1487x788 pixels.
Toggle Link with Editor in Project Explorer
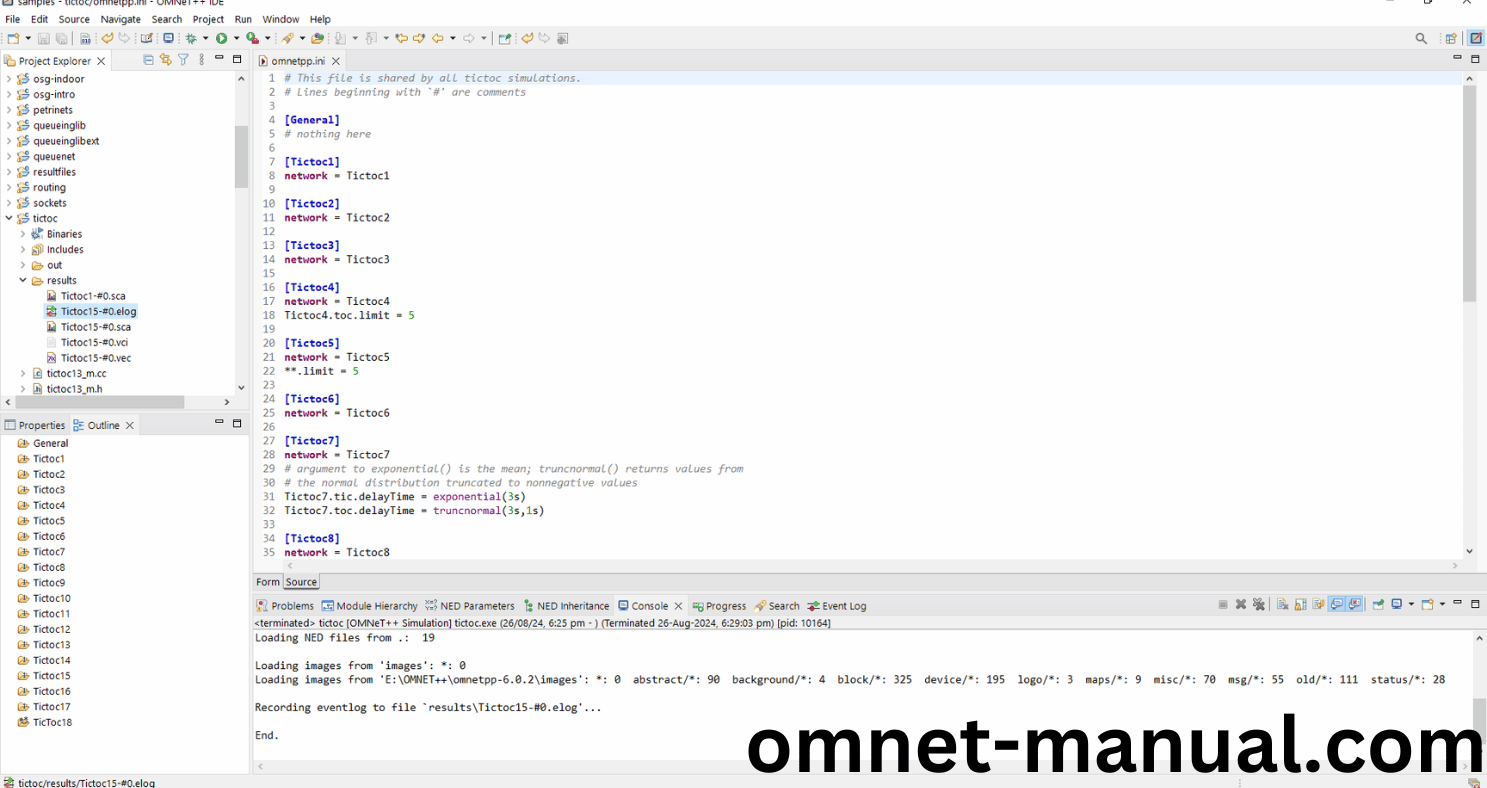pos(166,60)
